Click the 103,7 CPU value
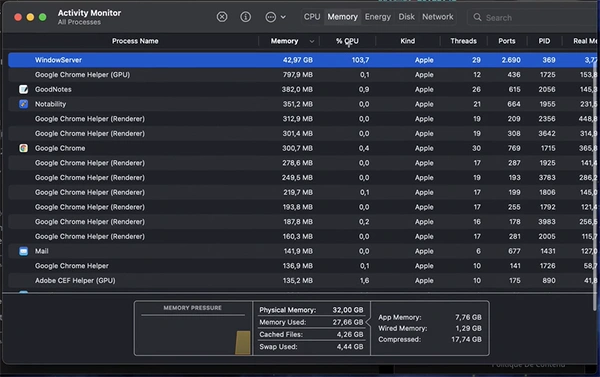 (x=360, y=60)
